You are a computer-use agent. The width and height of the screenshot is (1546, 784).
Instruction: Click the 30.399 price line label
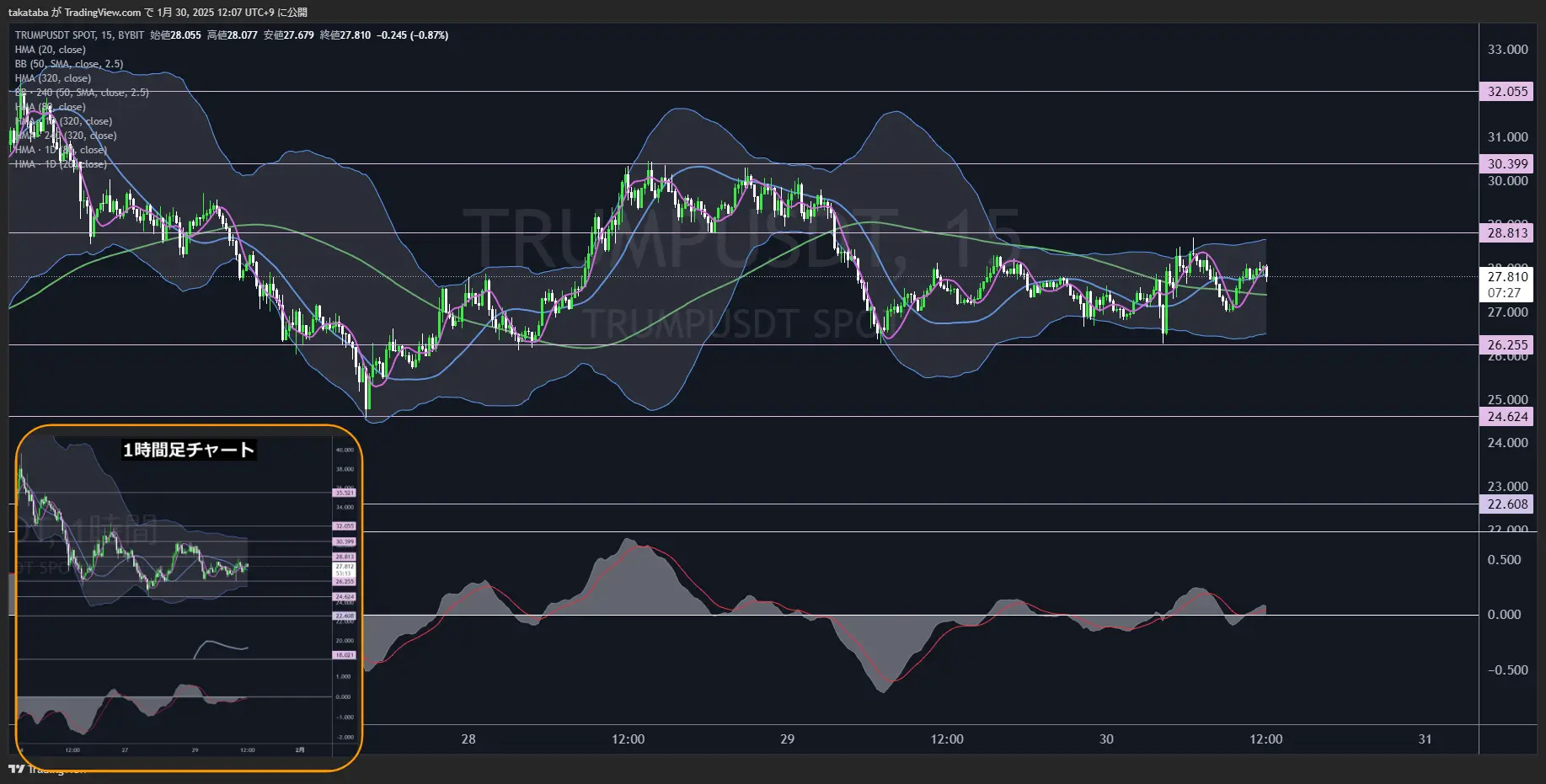[x=1507, y=164]
